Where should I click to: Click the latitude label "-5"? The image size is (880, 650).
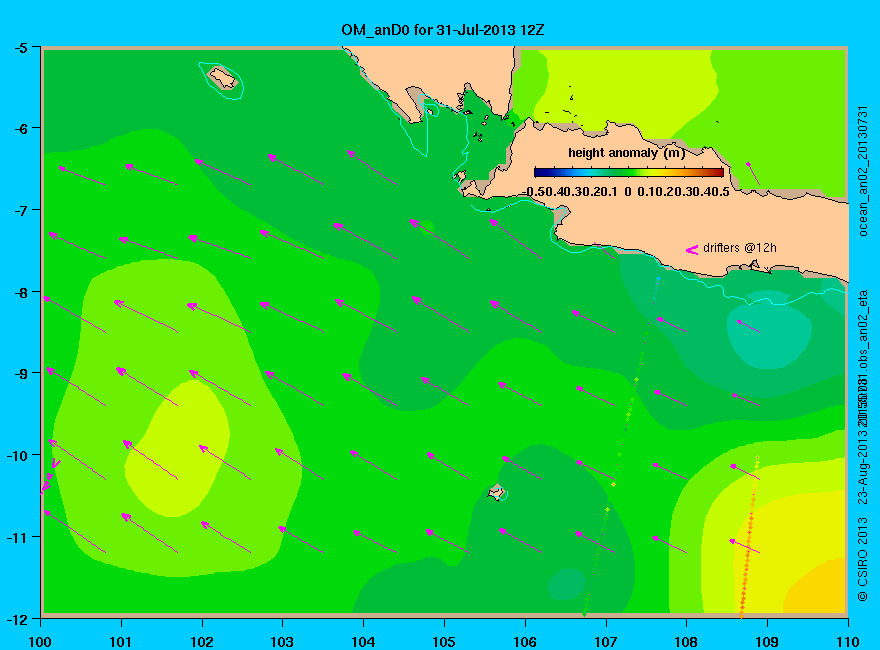point(20,48)
